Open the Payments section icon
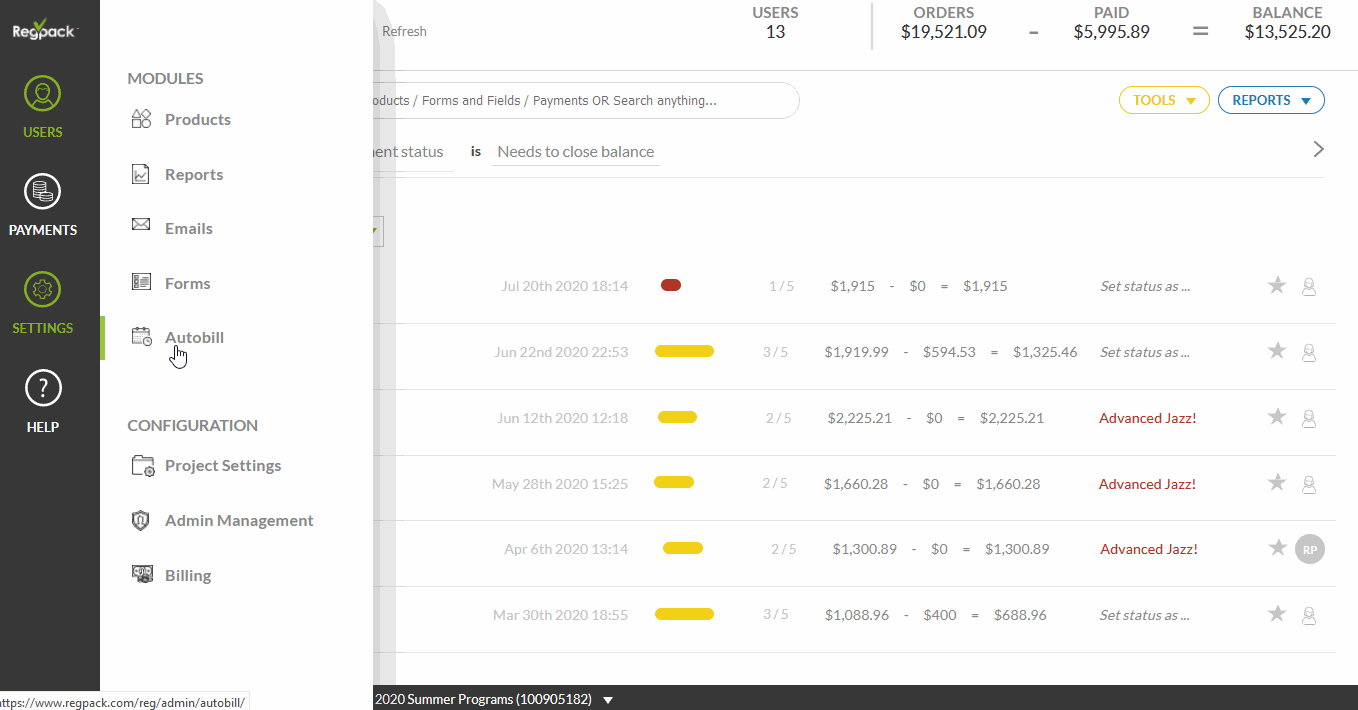Image resolution: width=1358 pixels, height=710 pixels. pos(43,192)
